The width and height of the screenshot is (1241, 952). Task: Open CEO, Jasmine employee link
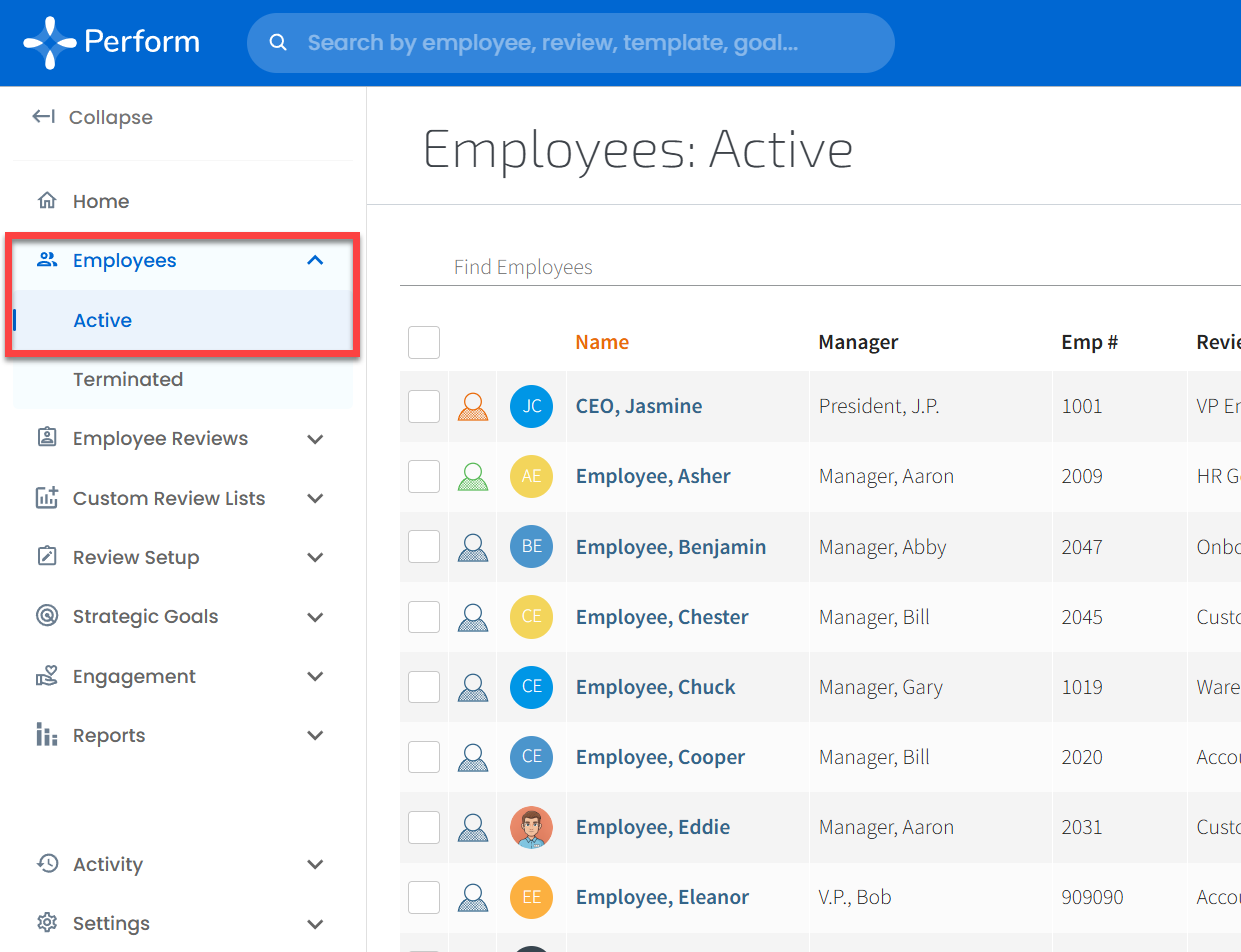point(639,406)
